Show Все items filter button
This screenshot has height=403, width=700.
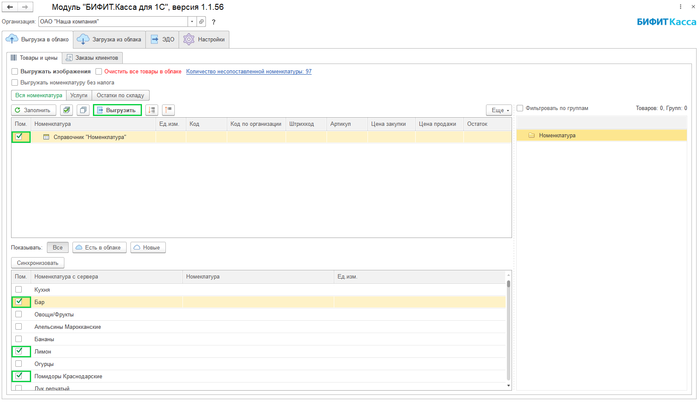click(x=58, y=247)
